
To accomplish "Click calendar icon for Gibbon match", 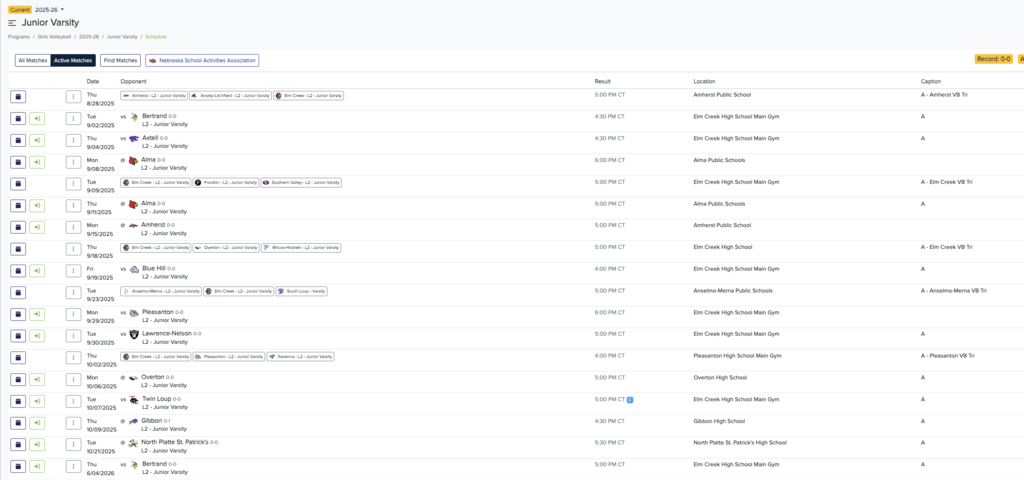I will (18, 423).
